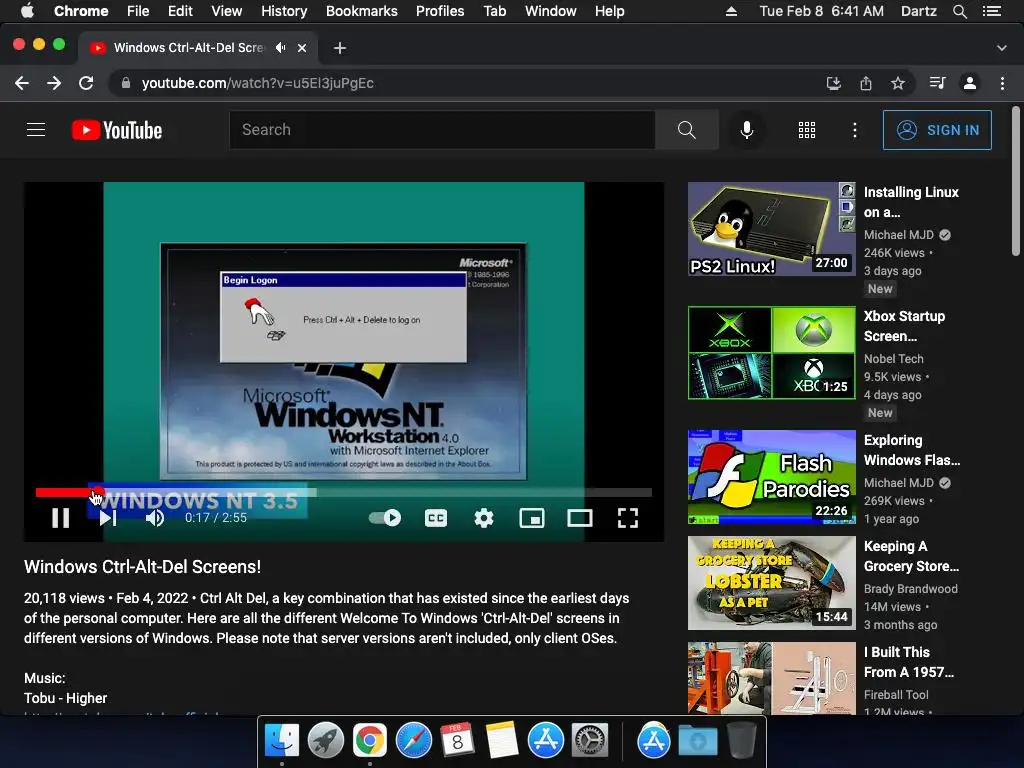Open Finder from the dock
The height and width of the screenshot is (768, 1024).
click(x=281, y=741)
